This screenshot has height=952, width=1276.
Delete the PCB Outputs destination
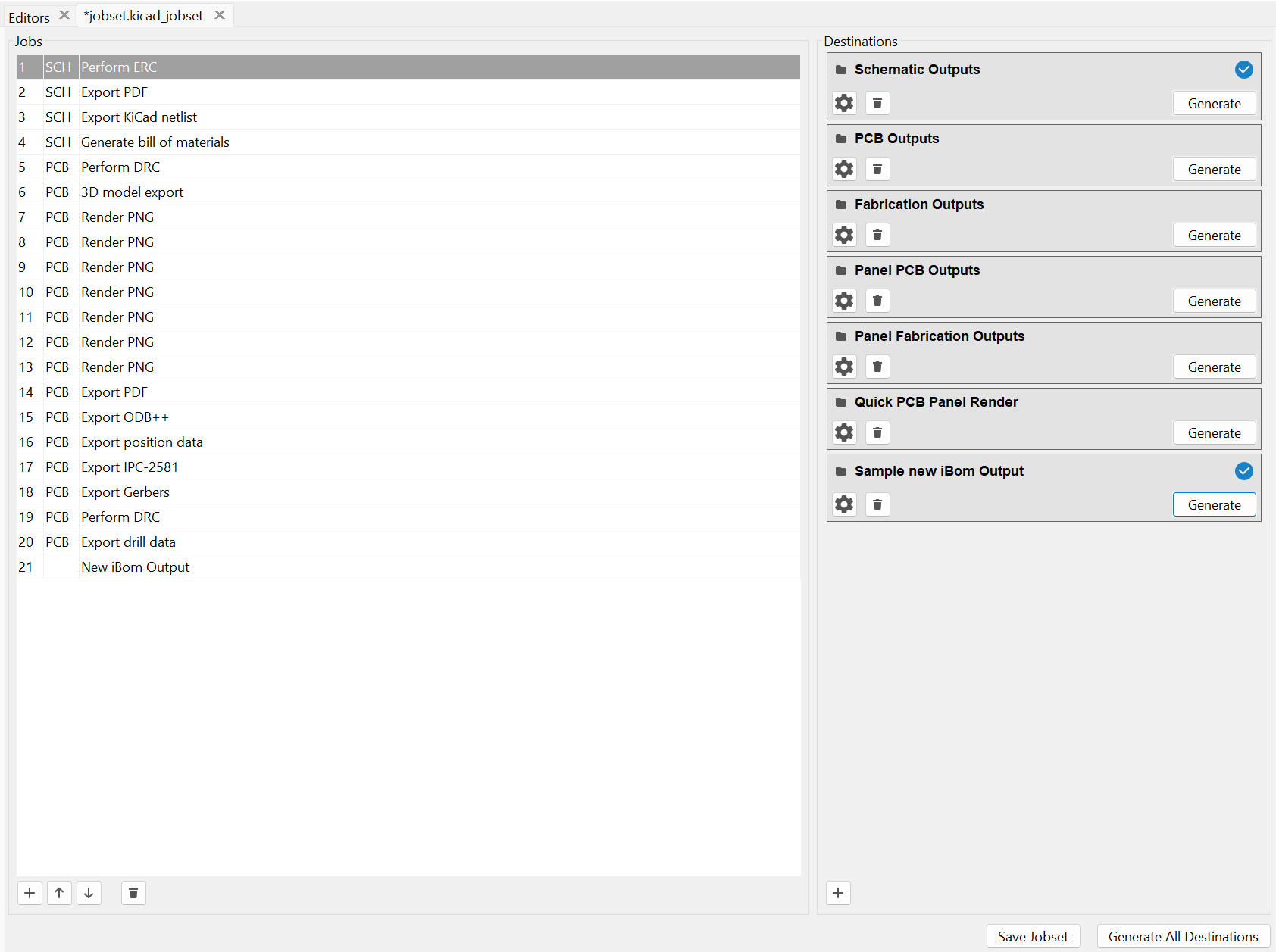[x=877, y=169]
